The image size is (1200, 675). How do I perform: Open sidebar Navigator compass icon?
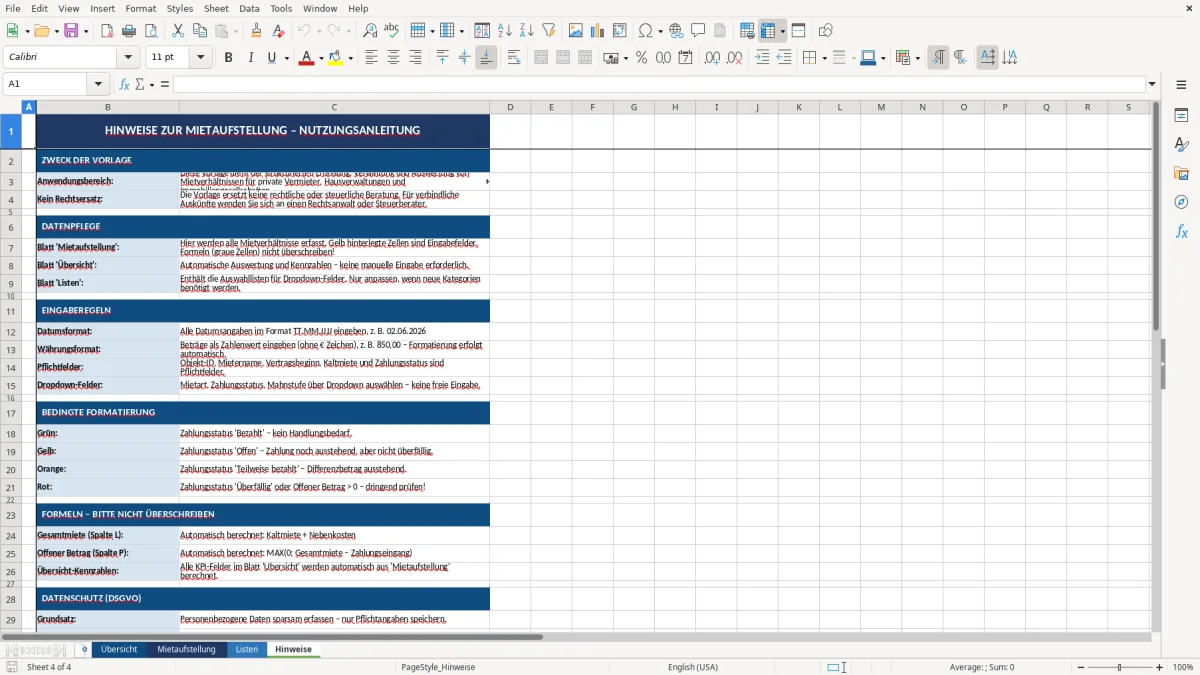click(x=1181, y=202)
